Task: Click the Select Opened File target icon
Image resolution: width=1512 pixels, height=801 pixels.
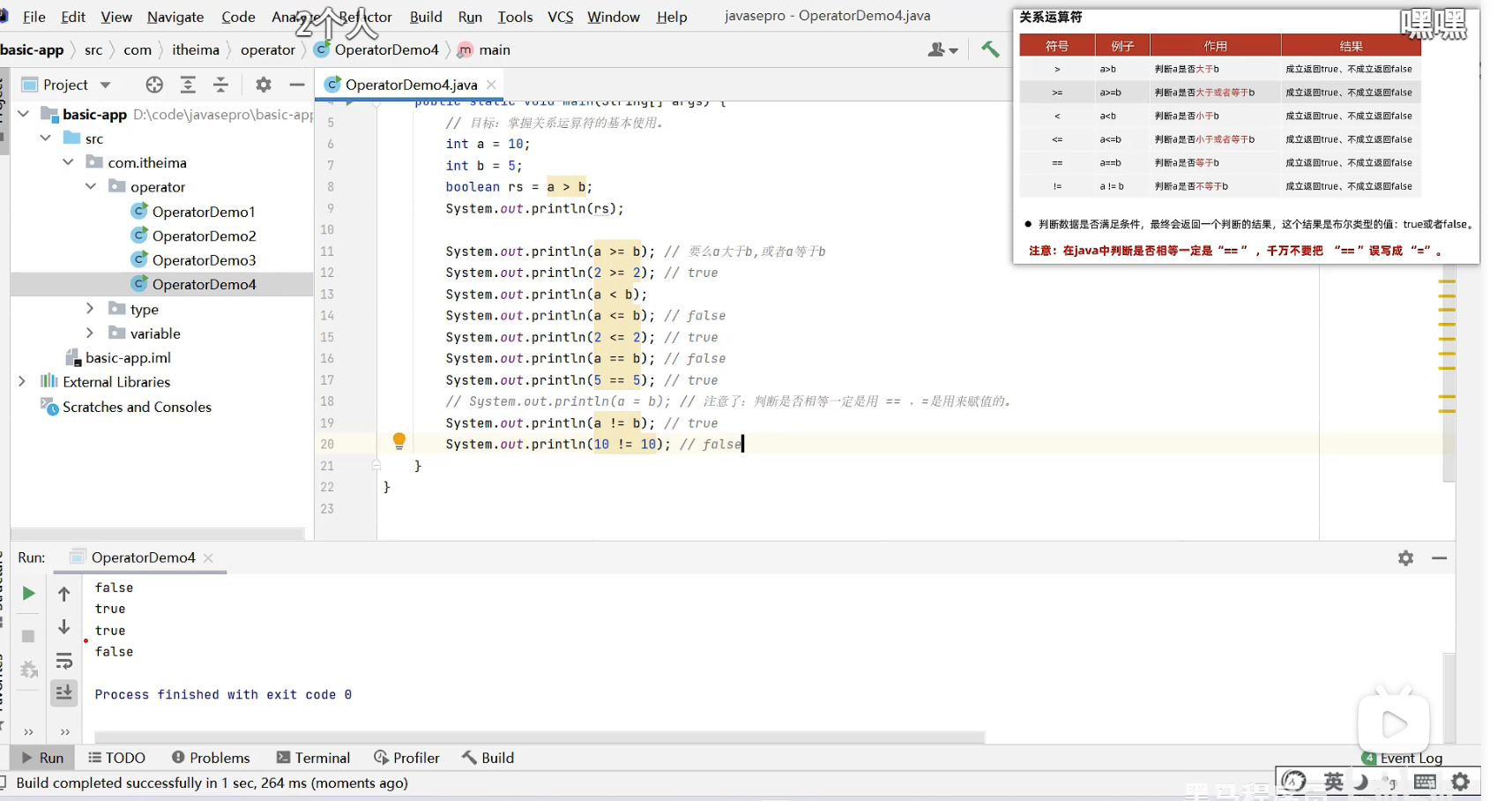Action: tap(154, 85)
